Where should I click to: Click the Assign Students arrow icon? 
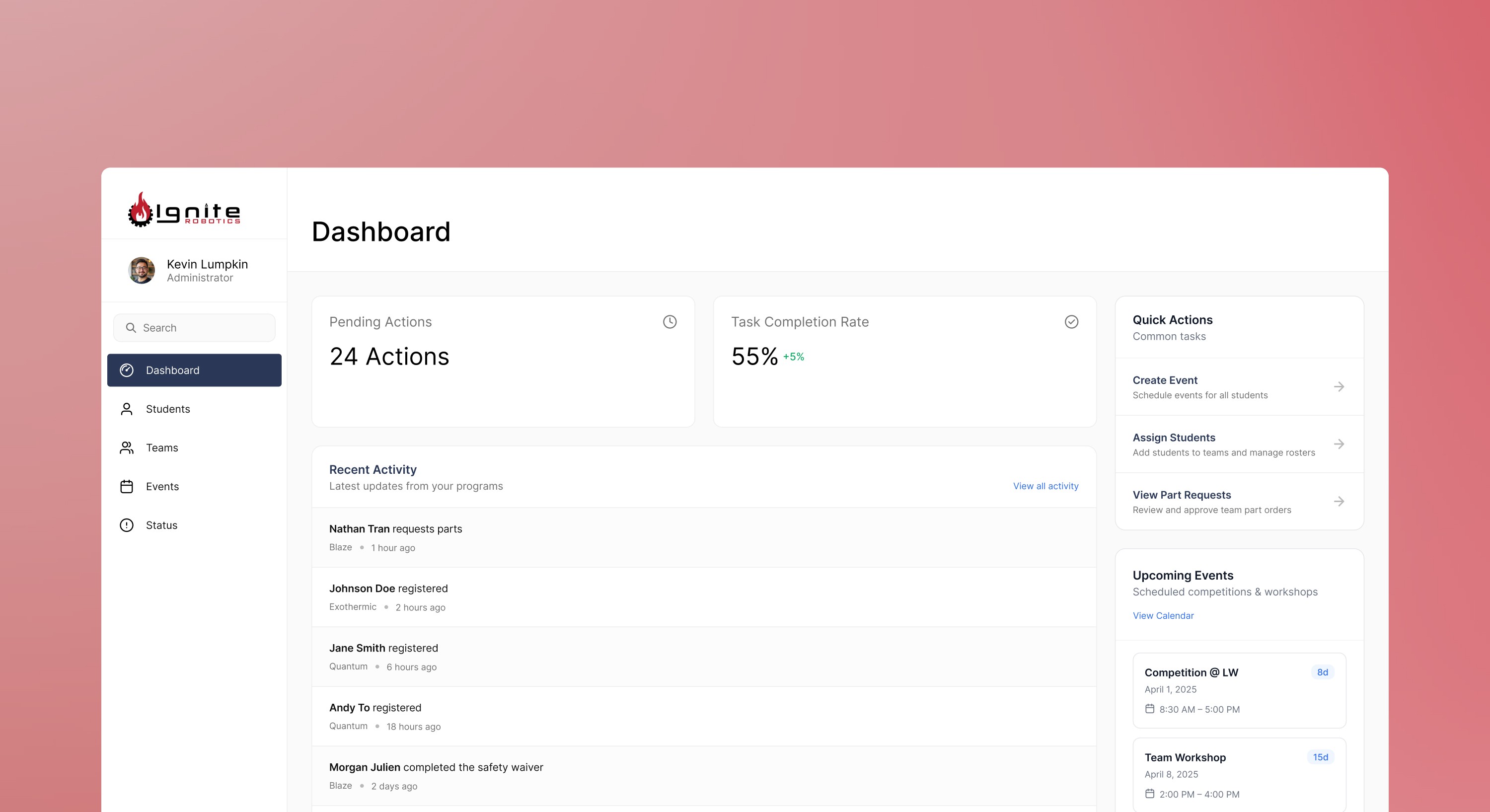tap(1339, 444)
